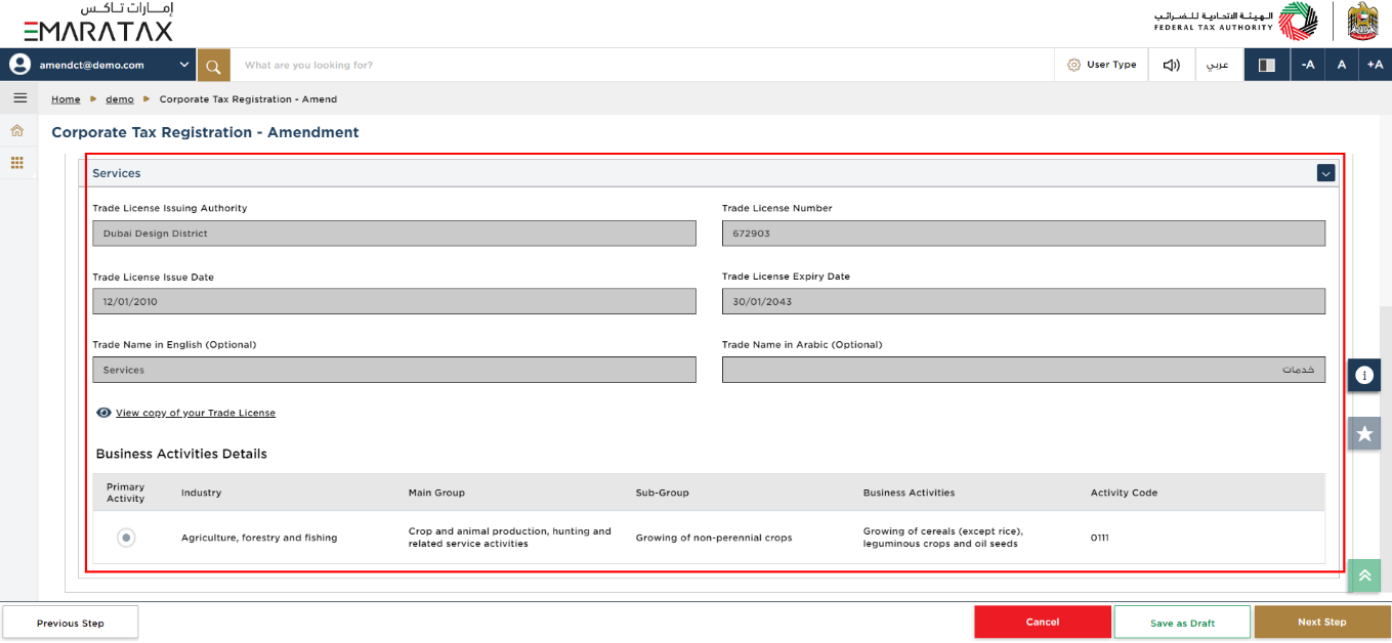The width and height of the screenshot is (1392, 643).
Task: Click the EmaraTax logo
Action: pyautogui.click(x=97, y=22)
